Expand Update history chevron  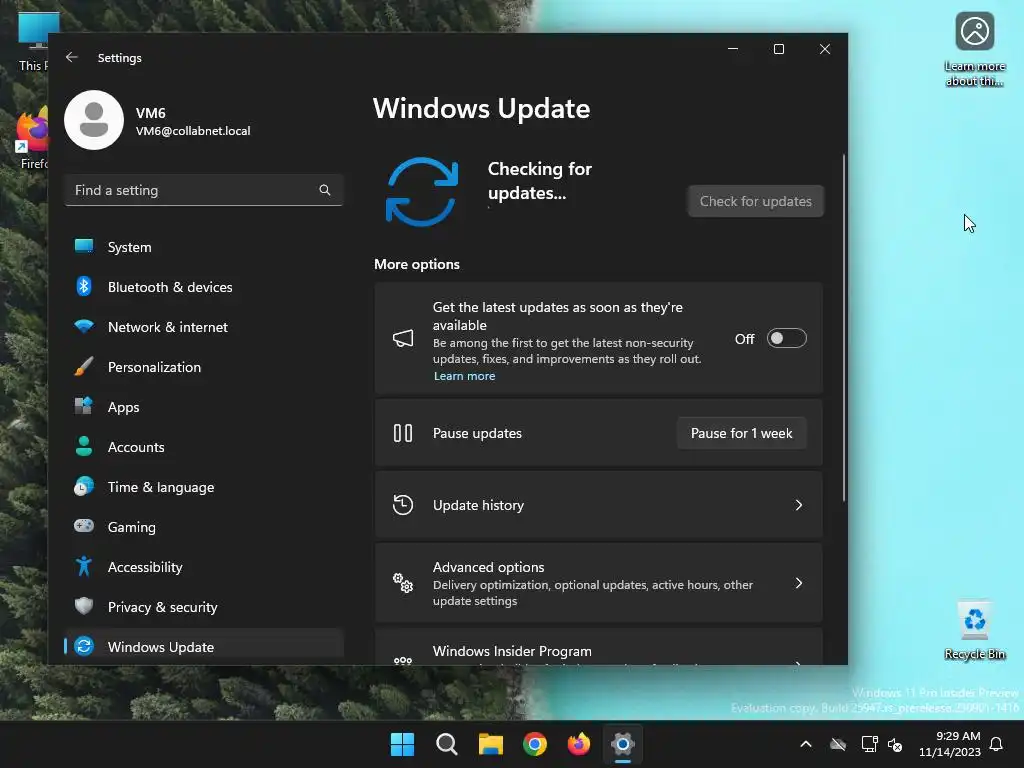point(799,505)
